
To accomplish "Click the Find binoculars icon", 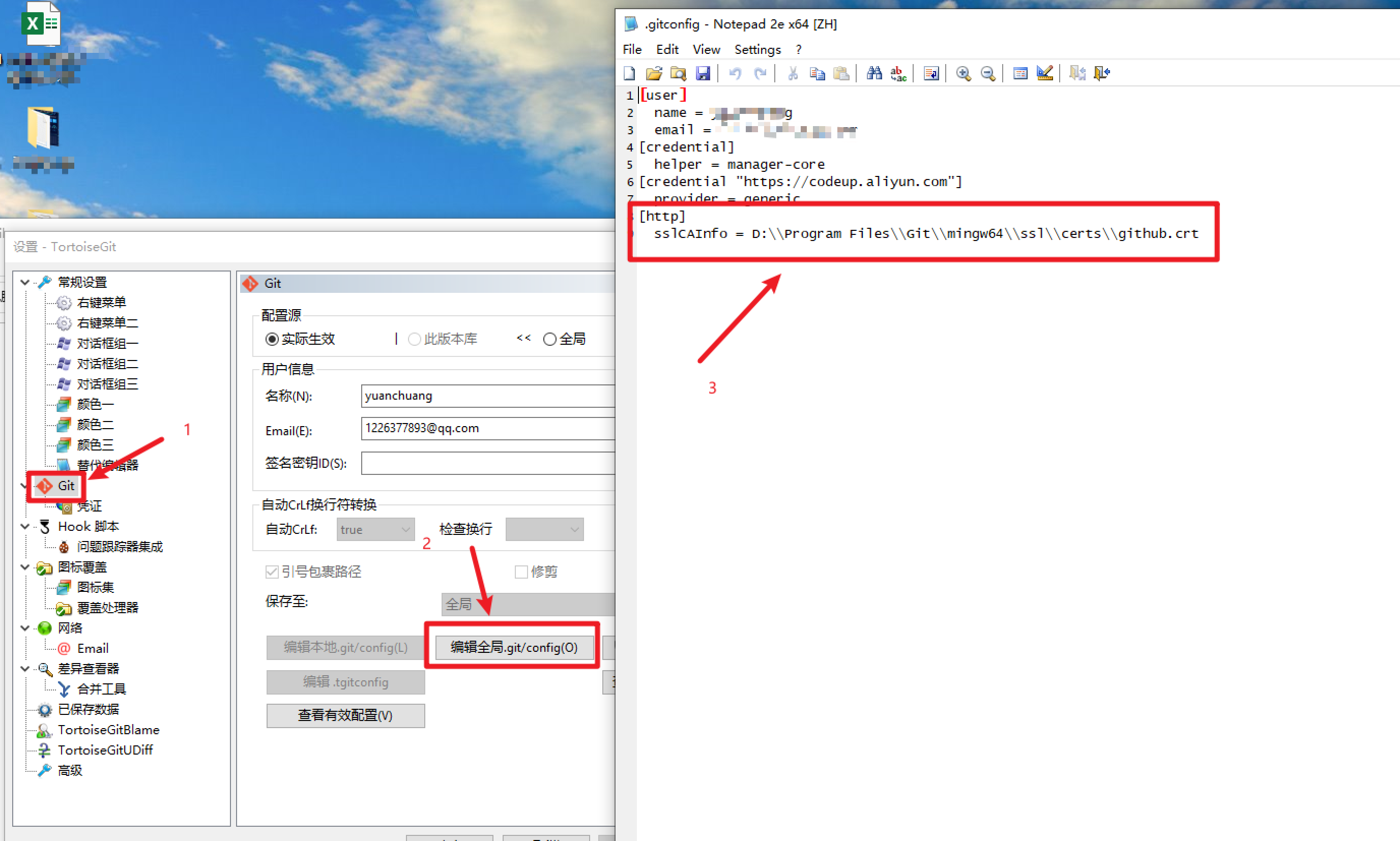I will click(x=874, y=73).
